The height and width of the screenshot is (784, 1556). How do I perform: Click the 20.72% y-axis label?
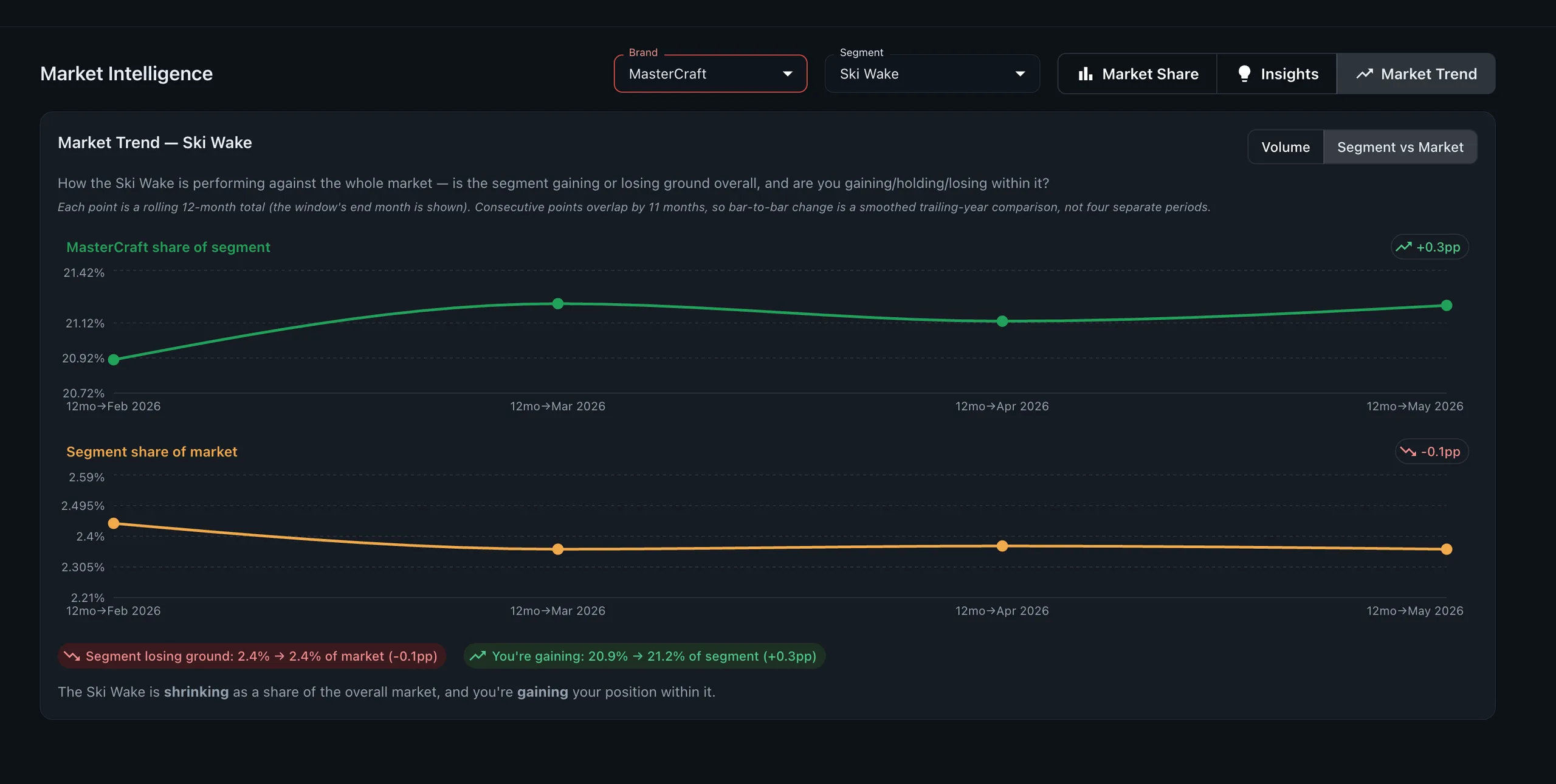coord(84,393)
